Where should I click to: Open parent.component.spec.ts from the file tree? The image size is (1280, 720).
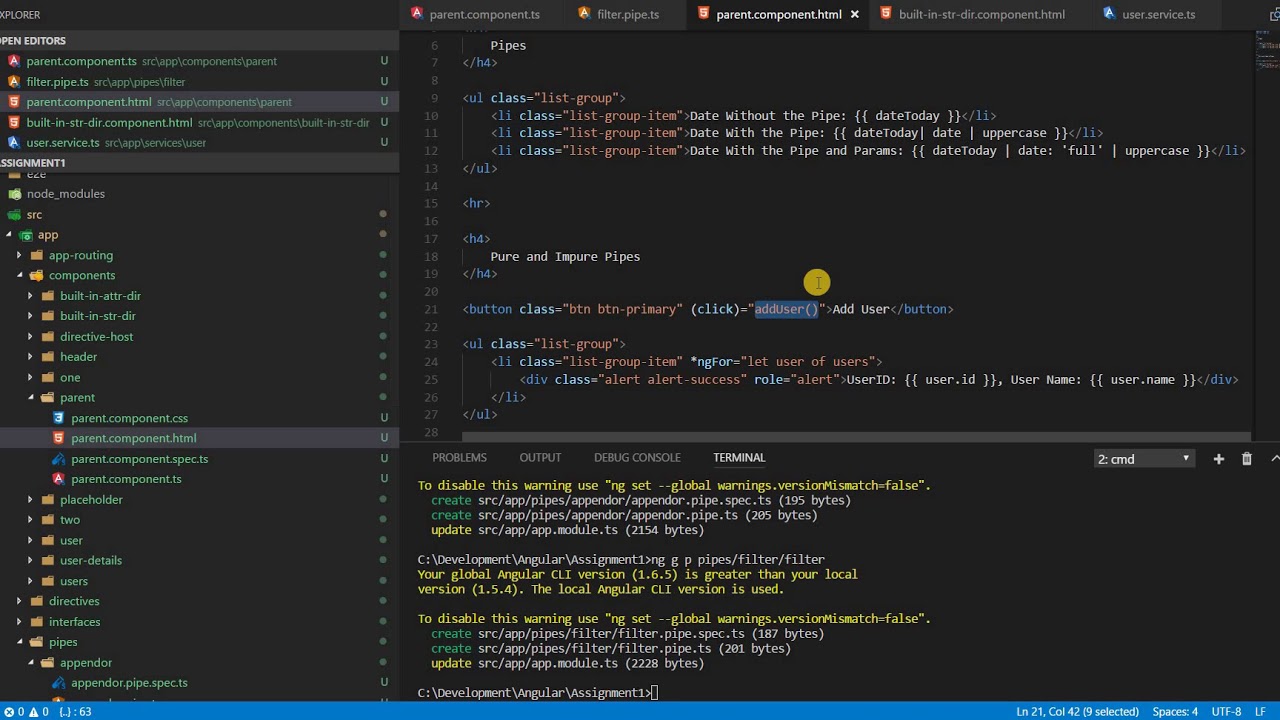pos(139,459)
